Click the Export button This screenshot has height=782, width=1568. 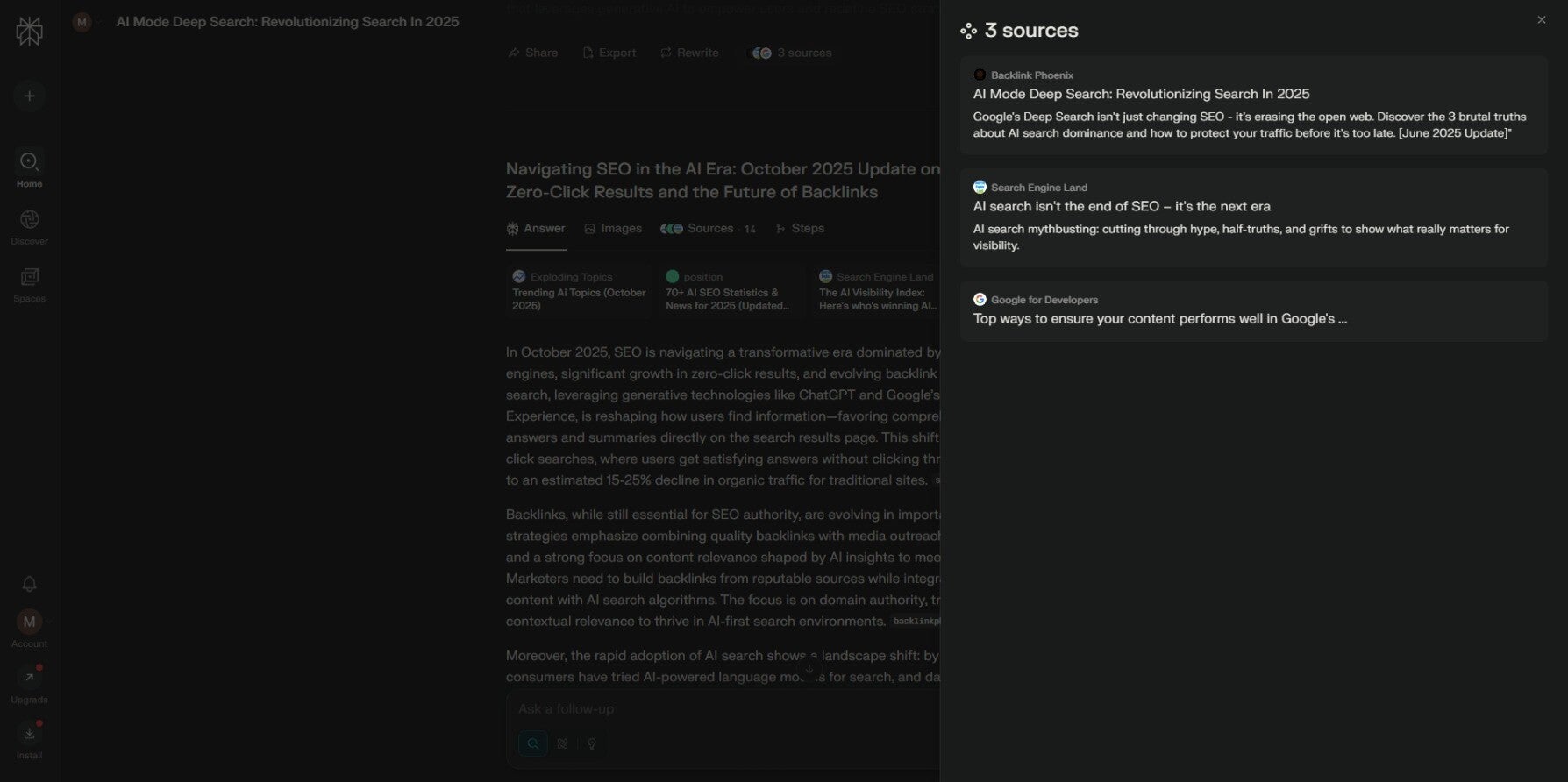[609, 53]
